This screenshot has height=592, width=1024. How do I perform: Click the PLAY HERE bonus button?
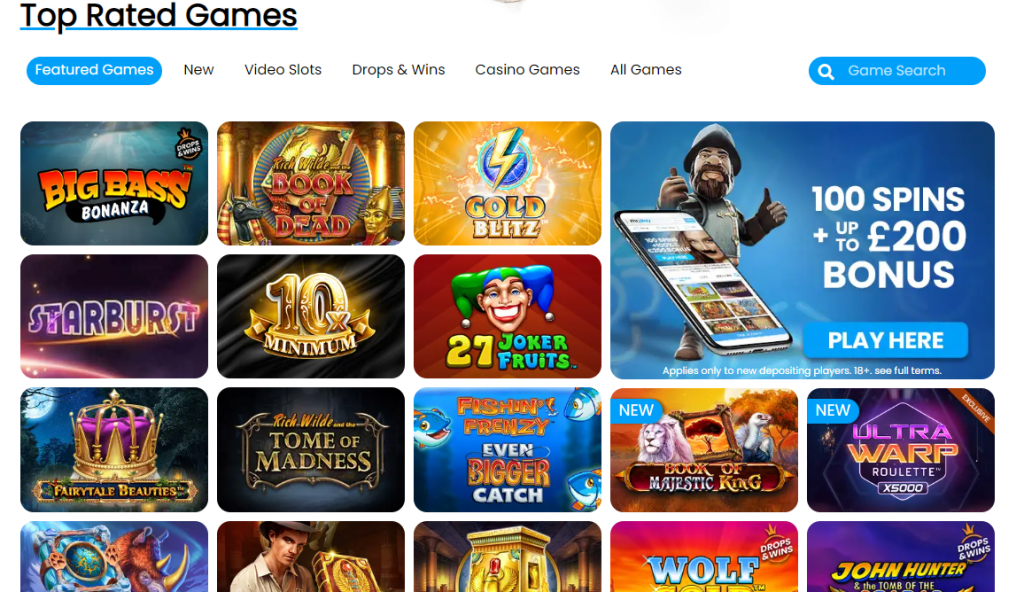[886, 340]
